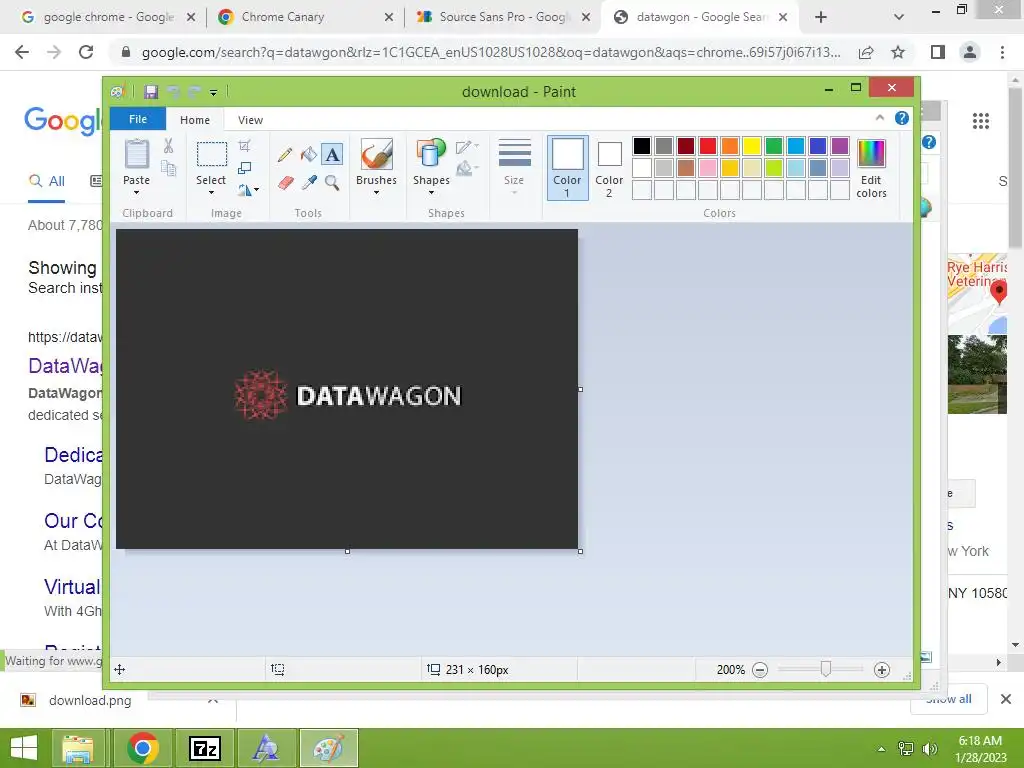Click zoom in plus button in status bar

tap(882, 669)
